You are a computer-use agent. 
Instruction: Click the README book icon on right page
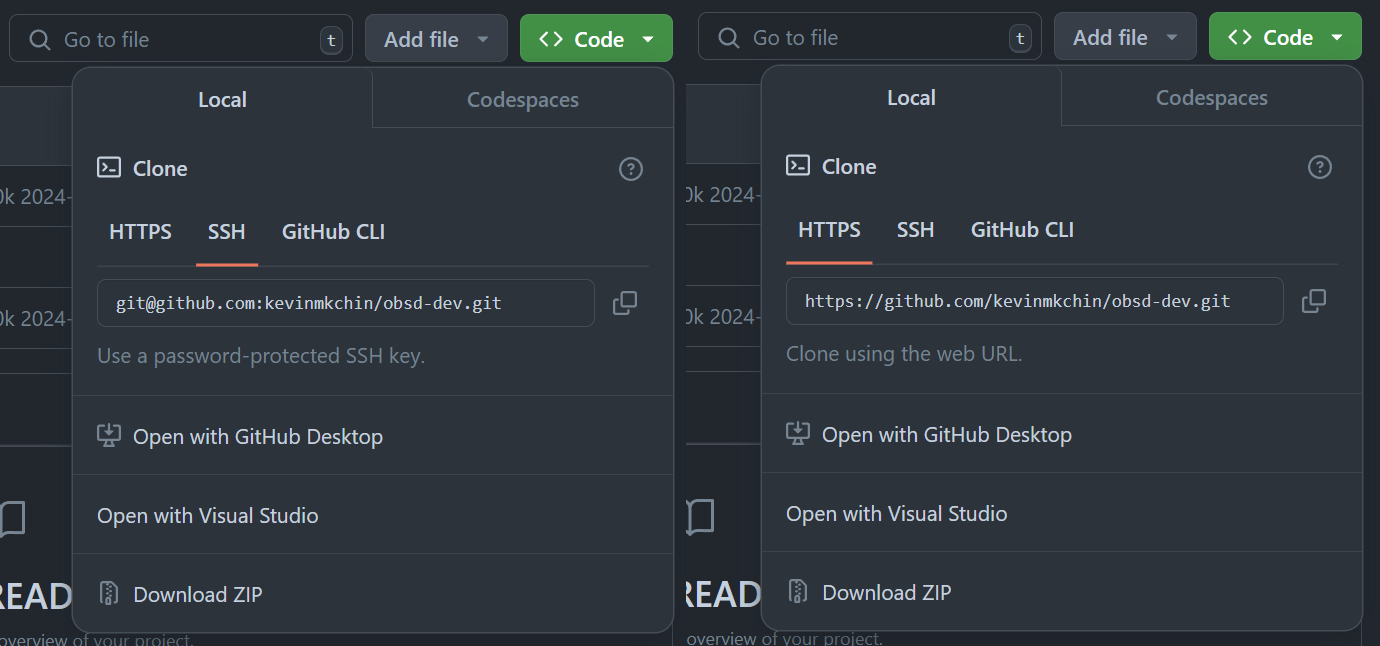[x=700, y=518]
